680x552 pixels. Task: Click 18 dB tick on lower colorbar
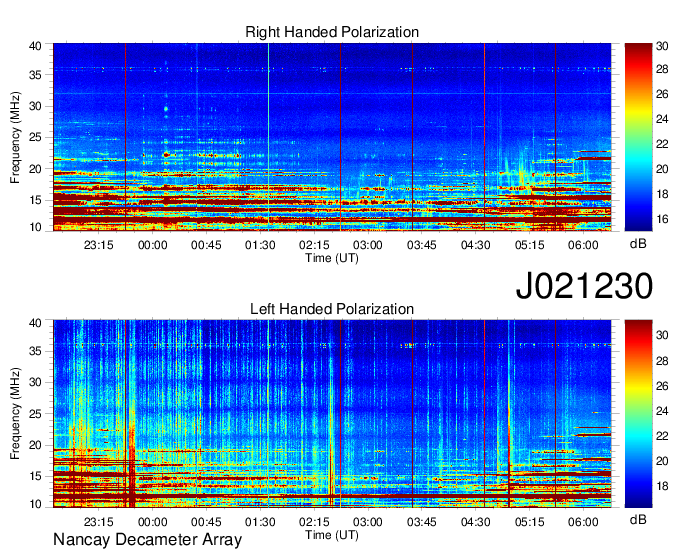(662, 486)
